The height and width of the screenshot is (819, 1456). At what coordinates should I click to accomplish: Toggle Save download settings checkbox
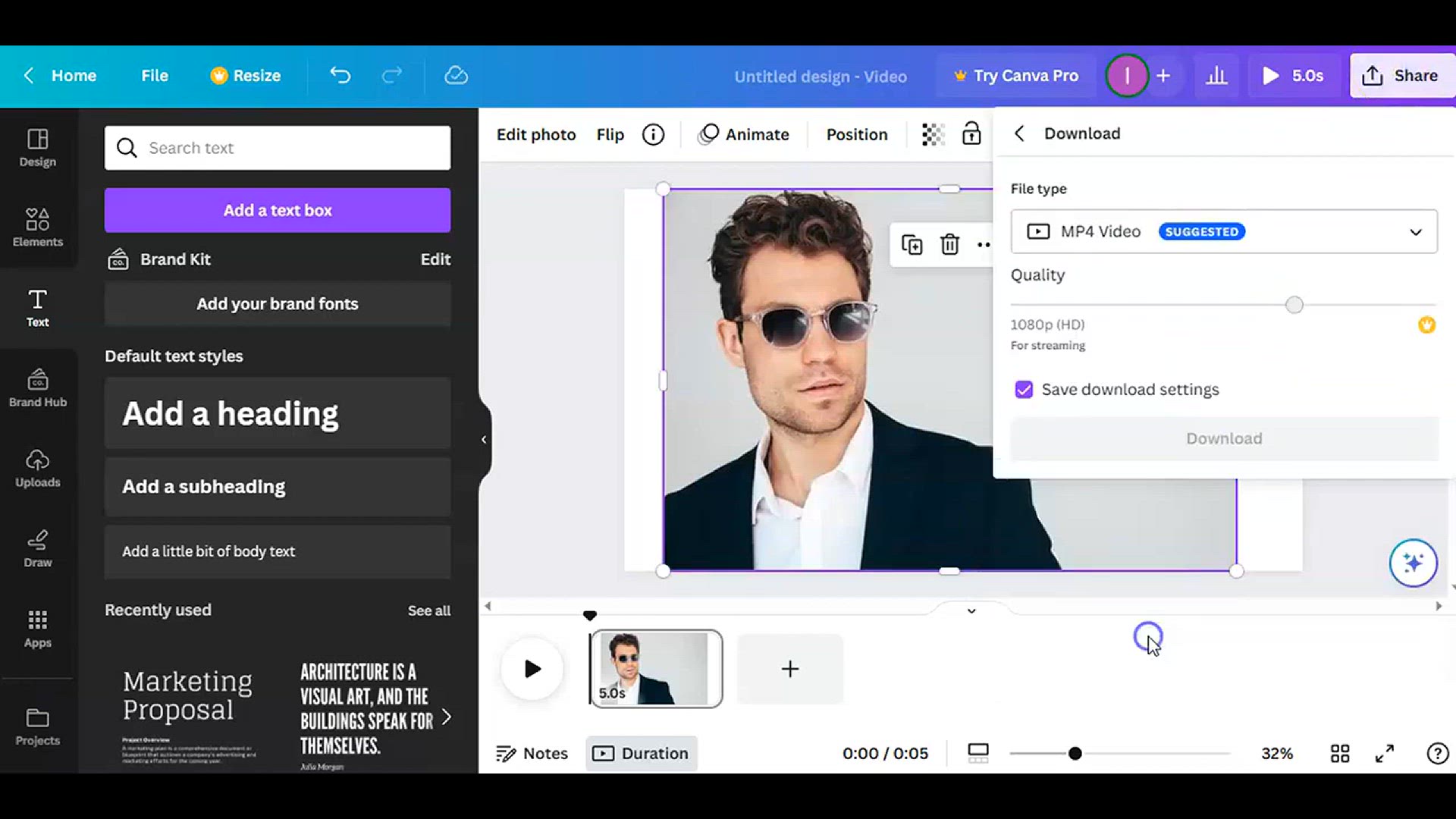(1024, 390)
